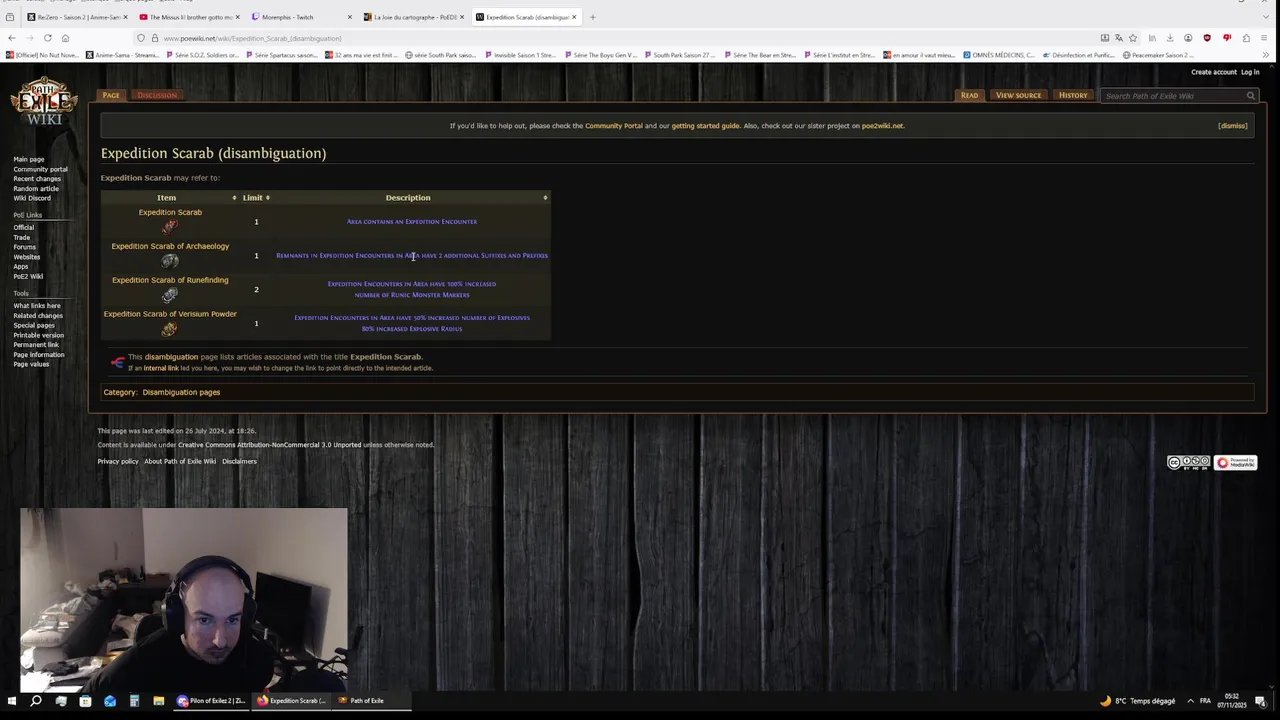Viewport: 1280px width, 720px height.
Task: Click Main page in the sidebar
Action: click(29, 160)
